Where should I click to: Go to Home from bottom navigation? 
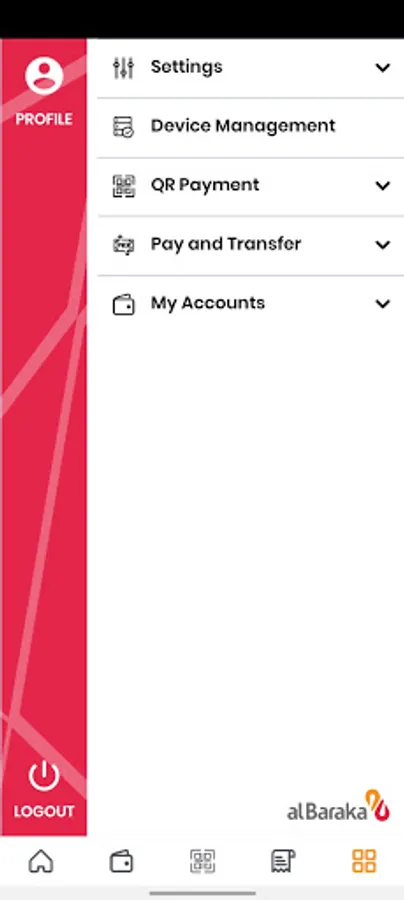pyautogui.click(x=41, y=861)
